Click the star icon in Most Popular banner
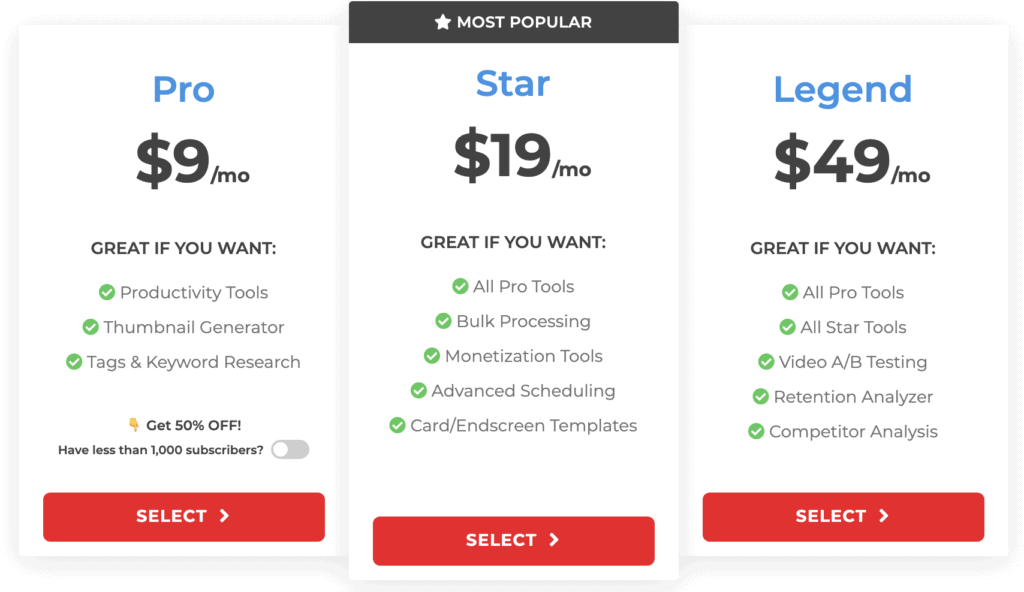The image size is (1024, 592). [443, 22]
